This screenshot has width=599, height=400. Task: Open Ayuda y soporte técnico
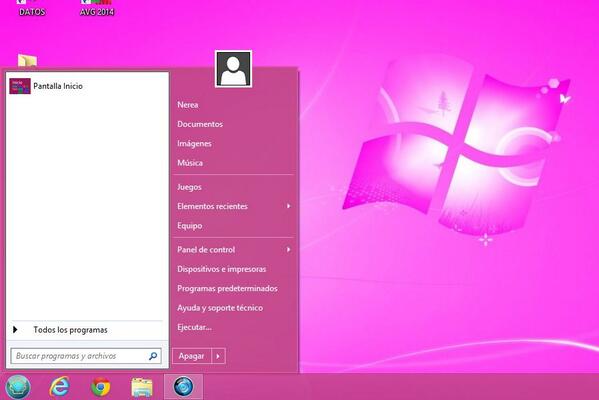coord(220,308)
